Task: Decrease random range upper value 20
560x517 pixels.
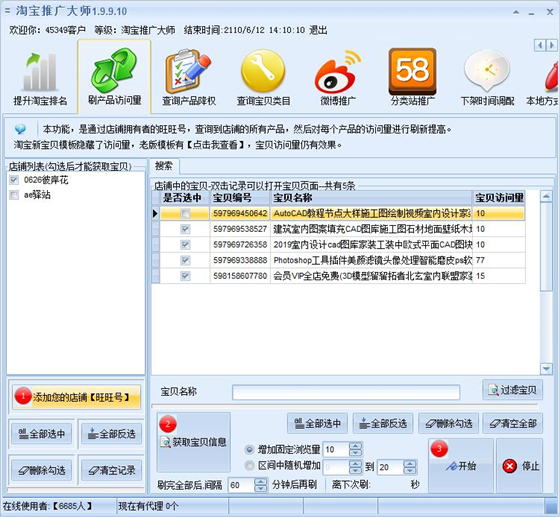Action: (x=409, y=471)
